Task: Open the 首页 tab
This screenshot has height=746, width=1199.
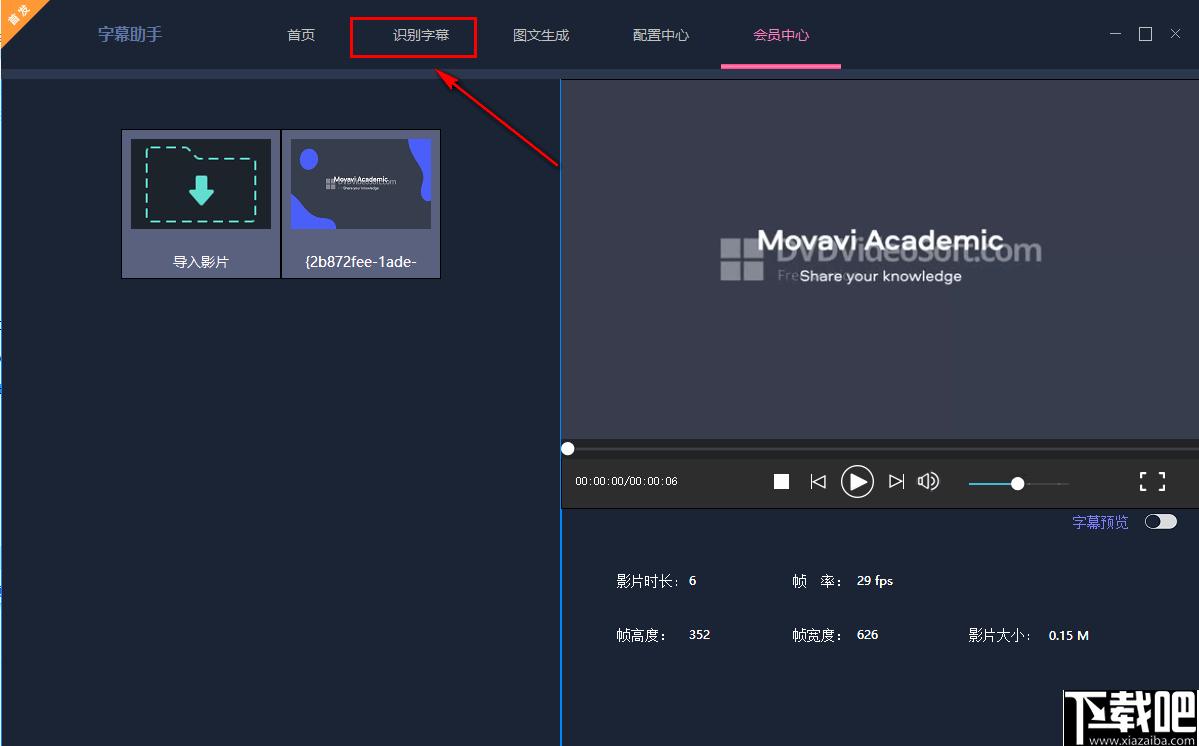Action: pos(301,35)
